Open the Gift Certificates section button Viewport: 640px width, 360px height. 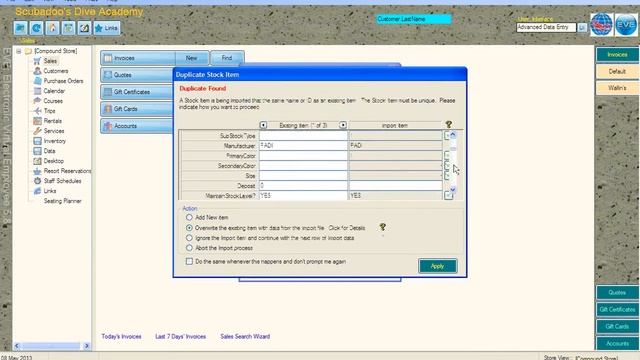point(137,92)
